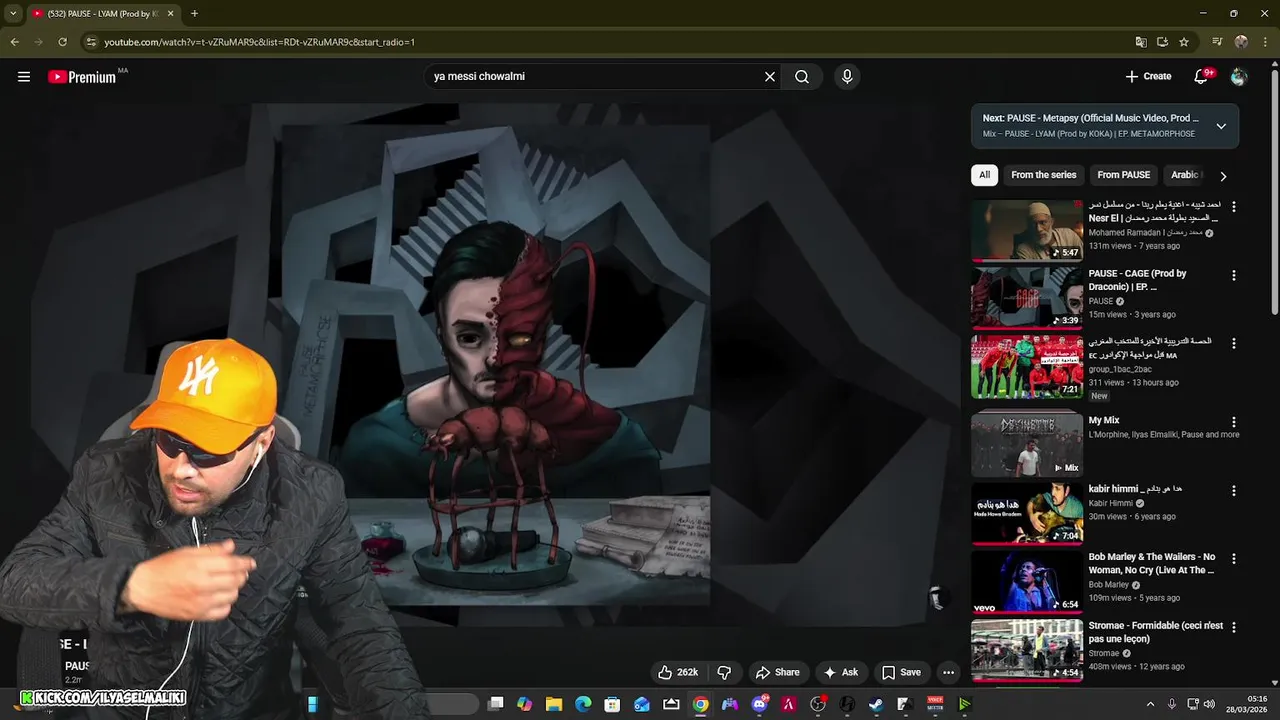Open options menu for Nesr El video
This screenshot has height=720, width=1280.
tap(1233, 207)
